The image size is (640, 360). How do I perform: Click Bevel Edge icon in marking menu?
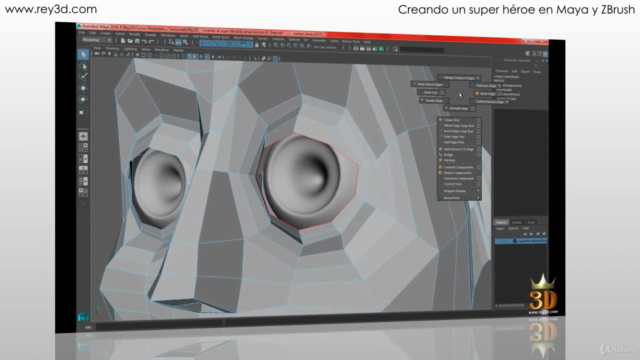click(477, 94)
